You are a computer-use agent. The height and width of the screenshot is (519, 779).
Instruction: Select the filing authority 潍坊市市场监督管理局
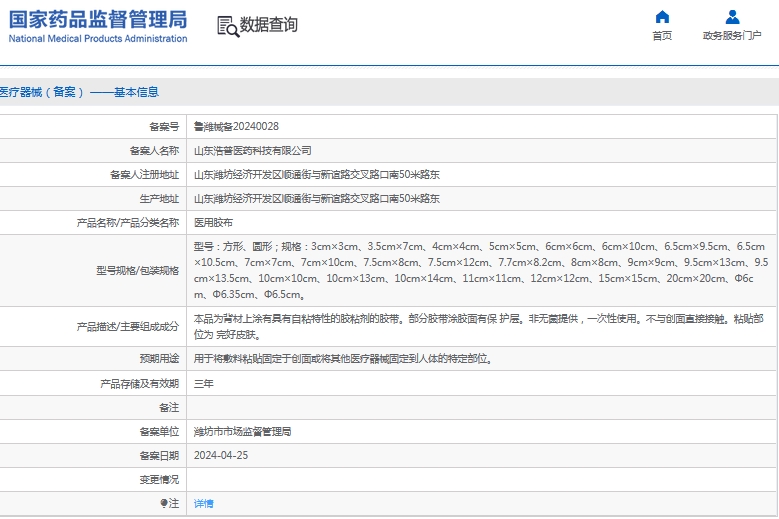[x=242, y=432]
